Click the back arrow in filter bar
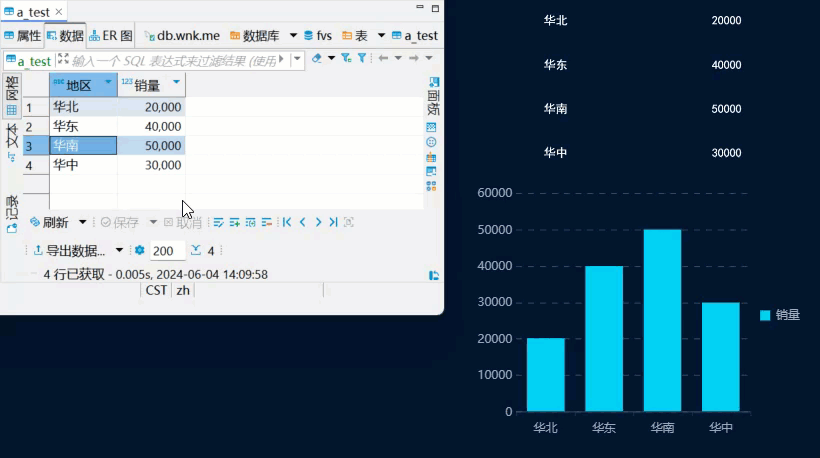 point(383,58)
